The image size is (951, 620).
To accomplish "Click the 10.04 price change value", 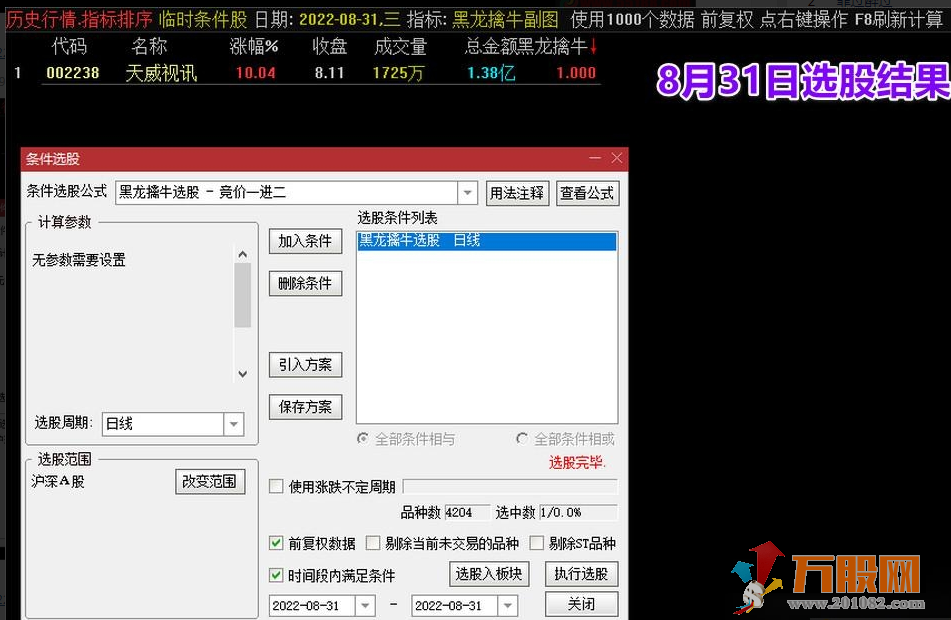I will tap(255, 73).
